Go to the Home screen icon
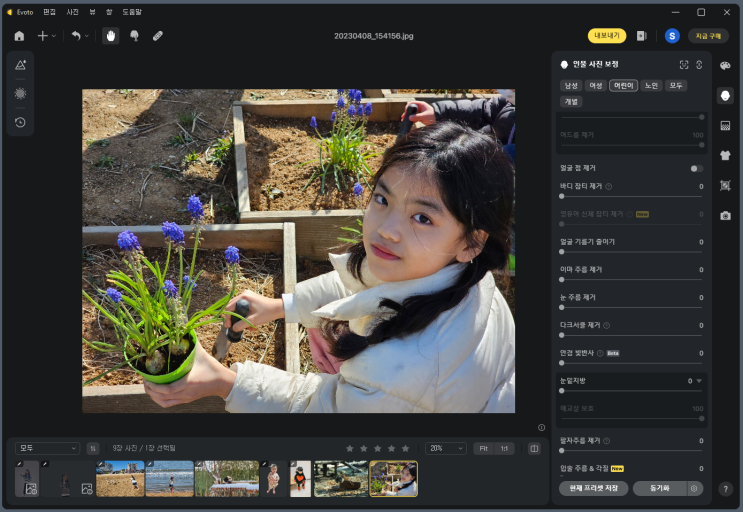This screenshot has width=743, height=512. [19, 36]
